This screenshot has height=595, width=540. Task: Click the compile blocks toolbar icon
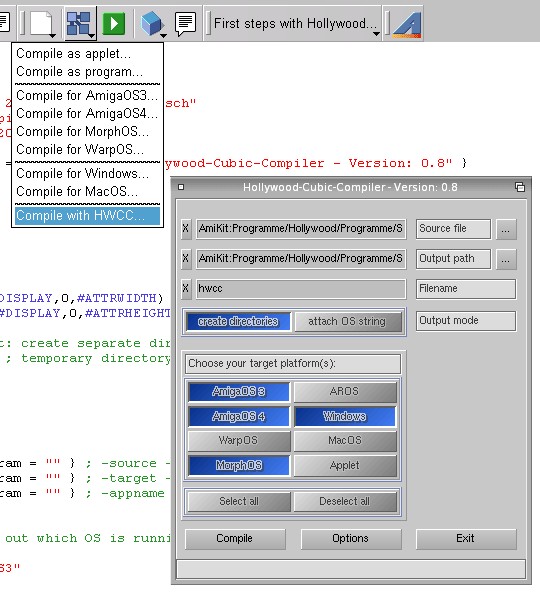tap(78, 24)
